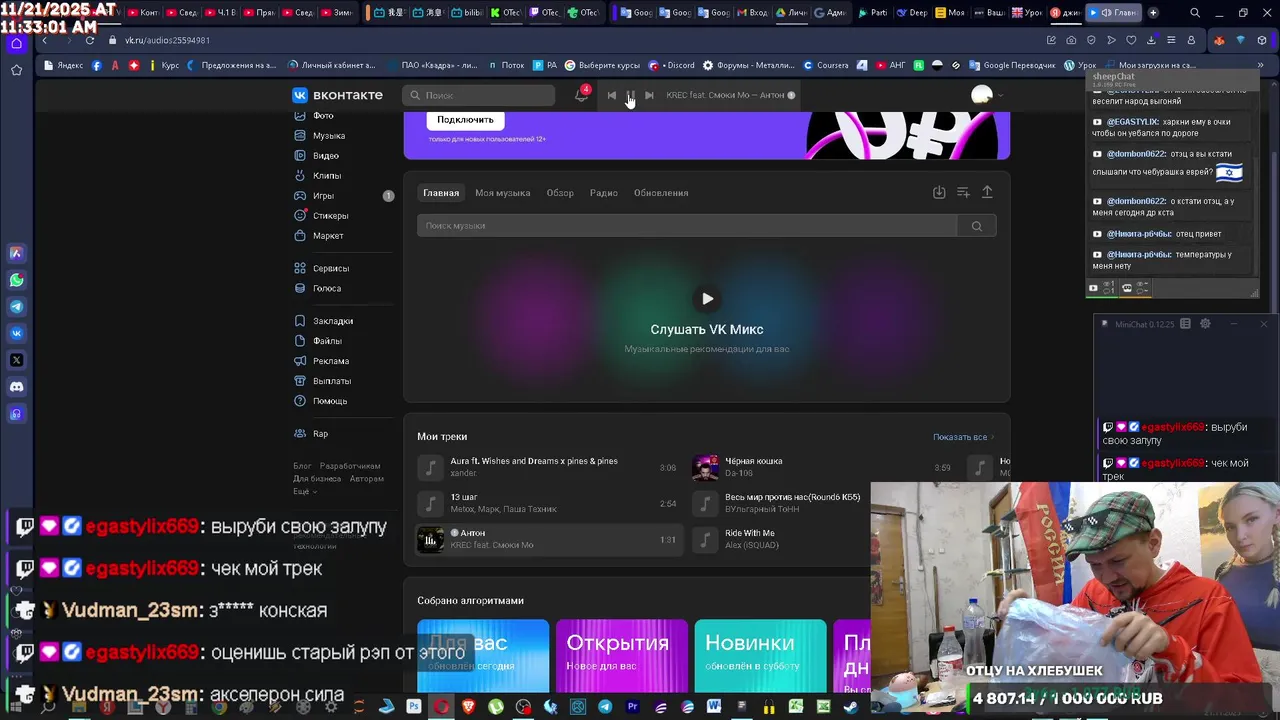Open Steam from the taskbar
The height and width of the screenshot is (720, 1280).
pos(850,707)
